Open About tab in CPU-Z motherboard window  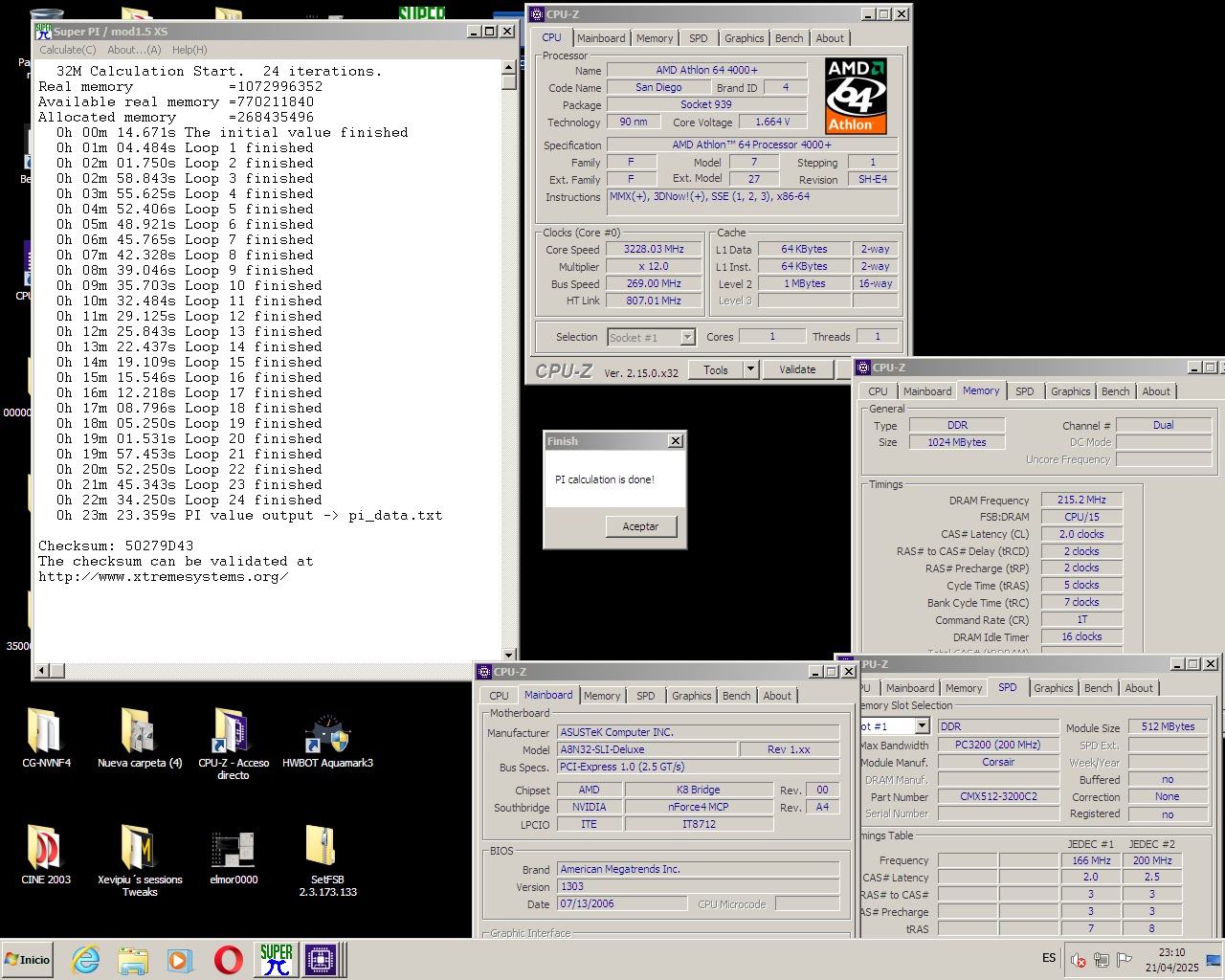(777, 696)
